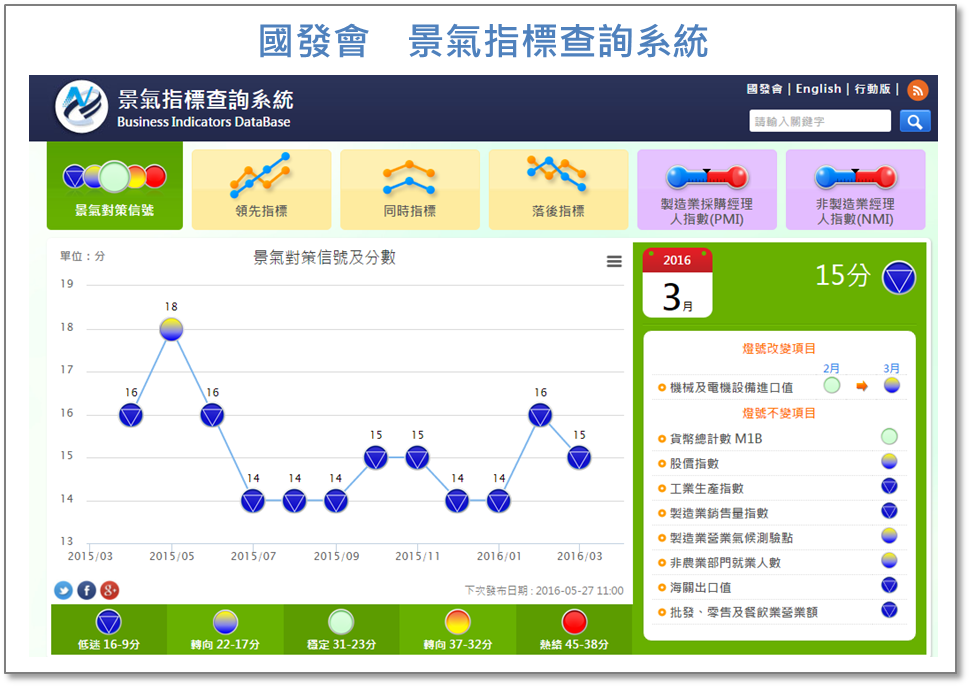The width and height of the screenshot is (970, 687).
Task: Open the 3月 calendar month selector
Action: (x=678, y=285)
